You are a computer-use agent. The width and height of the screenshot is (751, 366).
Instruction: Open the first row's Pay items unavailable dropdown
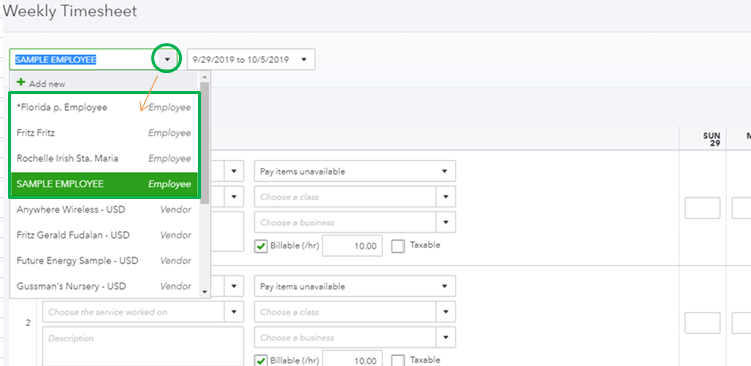click(355, 171)
